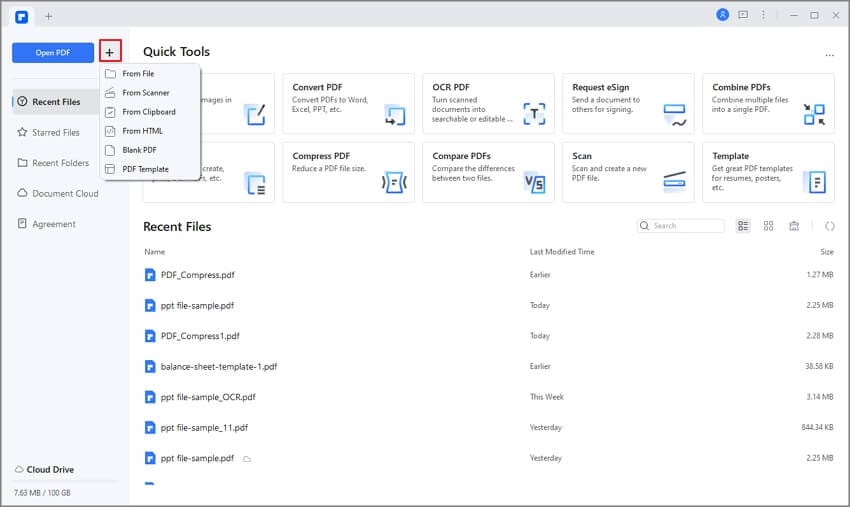The width and height of the screenshot is (850, 507).
Task: Click the plus create PDF button
Action: (x=110, y=53)
